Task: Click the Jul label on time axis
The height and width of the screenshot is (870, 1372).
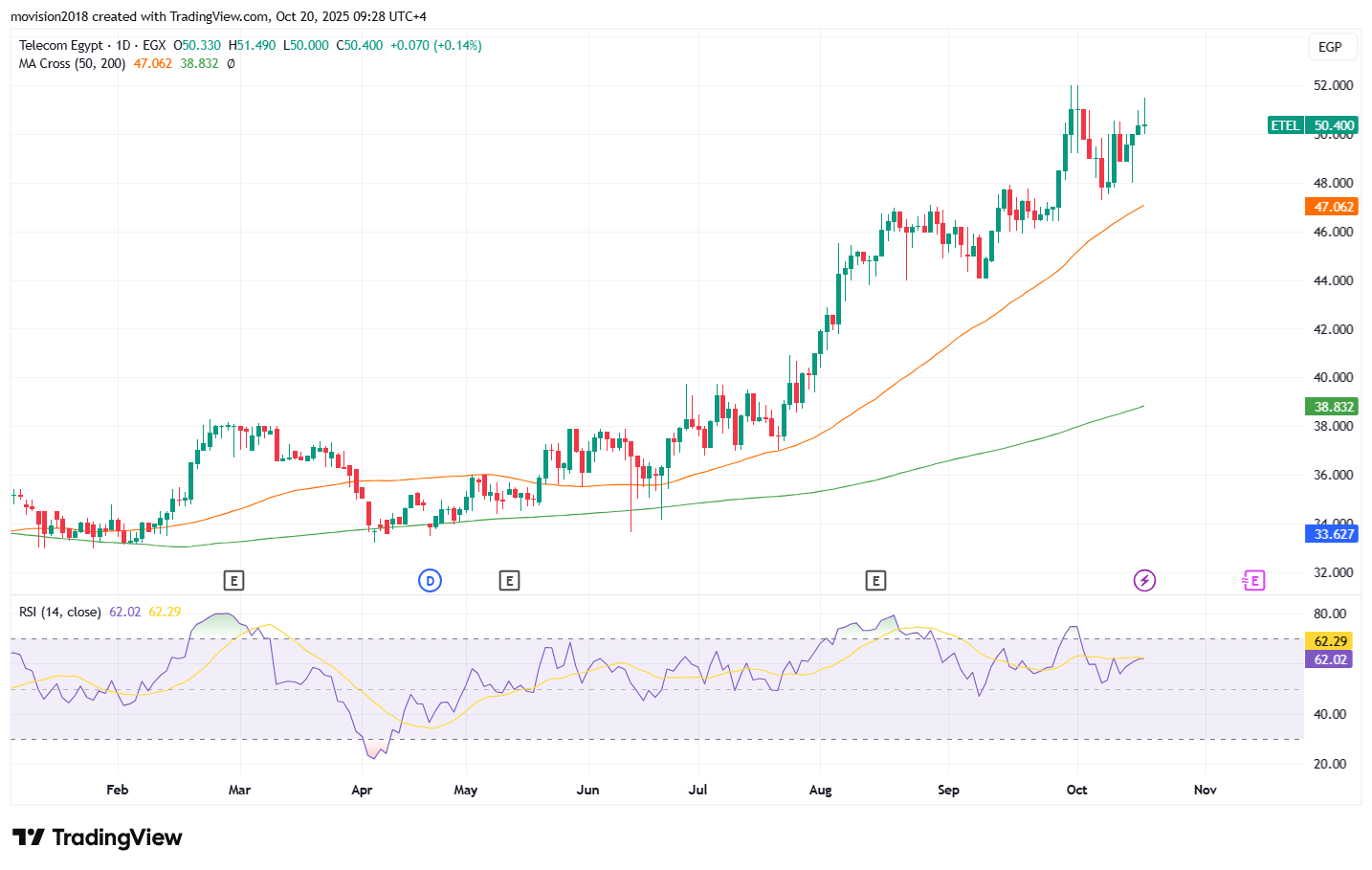Action: (x=697, y=790)
